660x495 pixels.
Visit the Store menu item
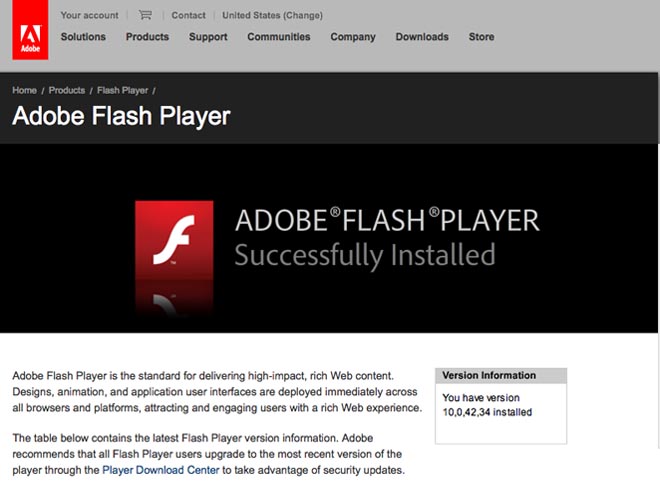click(481, 37)
